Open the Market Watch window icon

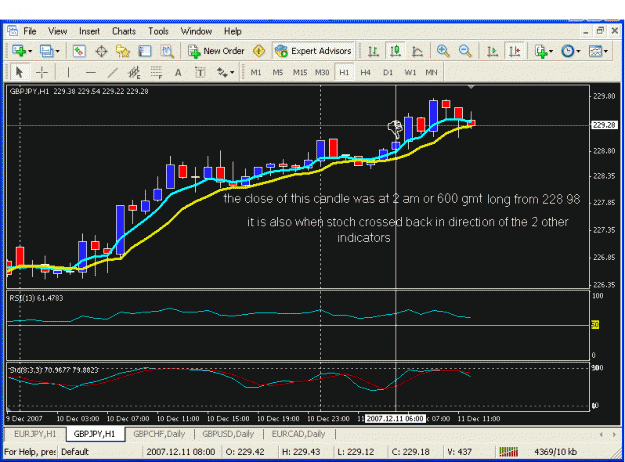click(x=79, y=51)
